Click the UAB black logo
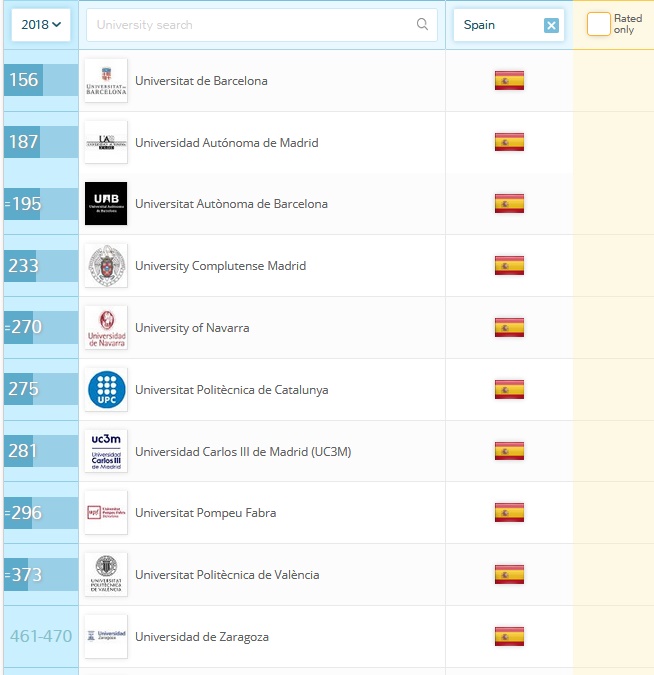 click(106, 203)
